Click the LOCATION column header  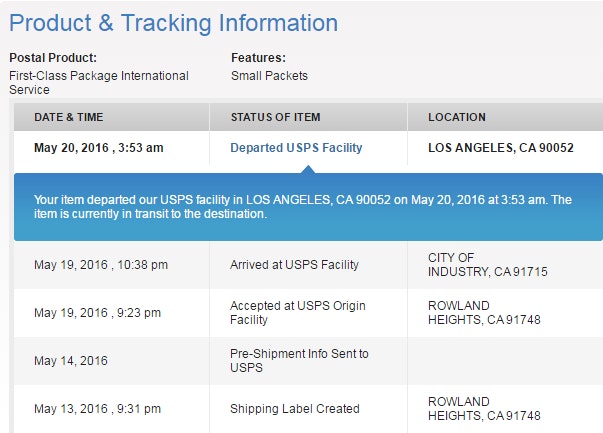click(x=457, y=117)
